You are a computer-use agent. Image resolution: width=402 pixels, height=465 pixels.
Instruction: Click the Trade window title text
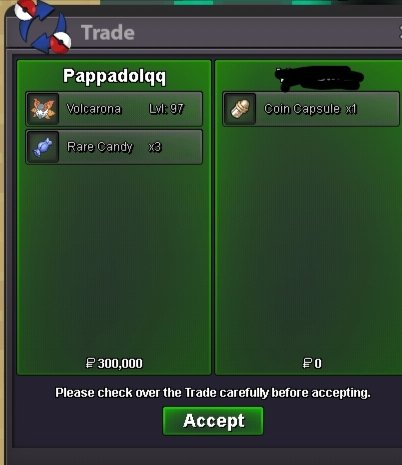[x=108, y=33]
